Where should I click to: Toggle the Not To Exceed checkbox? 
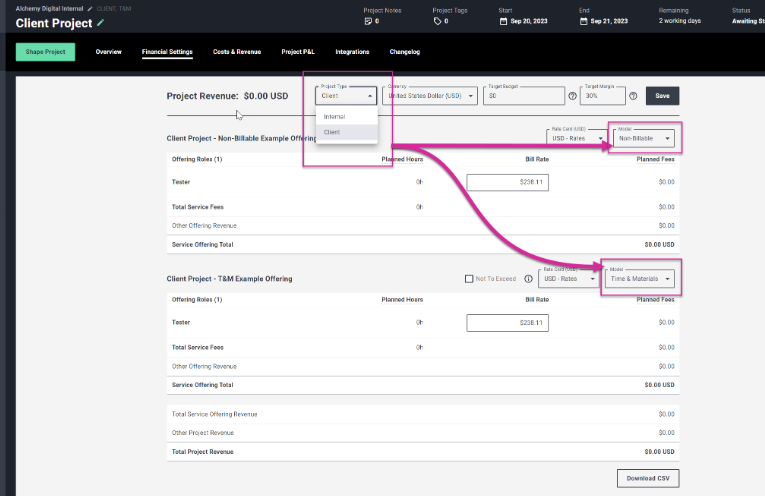click(469, 278)
